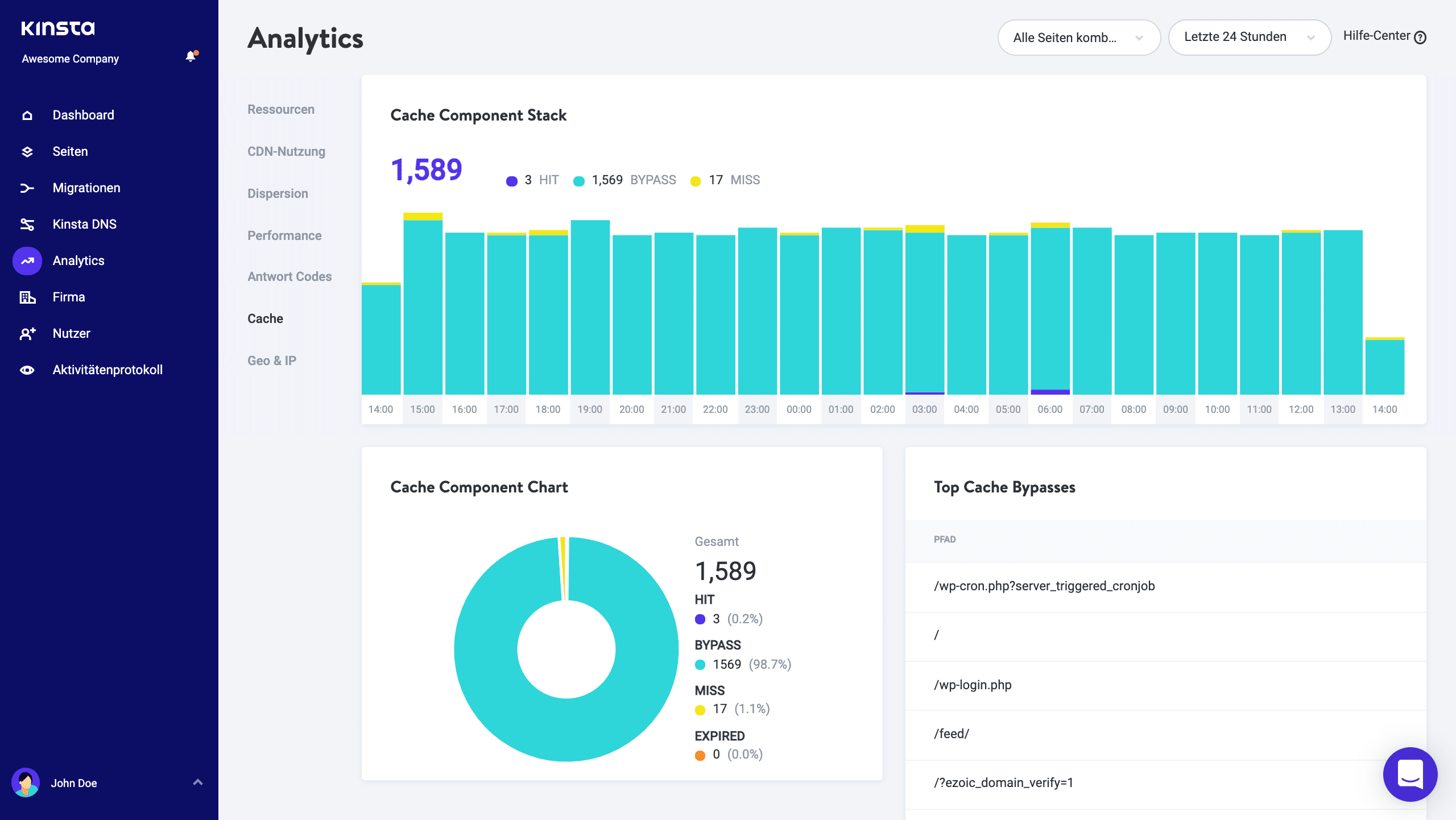Open notifications via the bell icon
This screenshot has width=1456, height=820.
[x=190, y=56]
